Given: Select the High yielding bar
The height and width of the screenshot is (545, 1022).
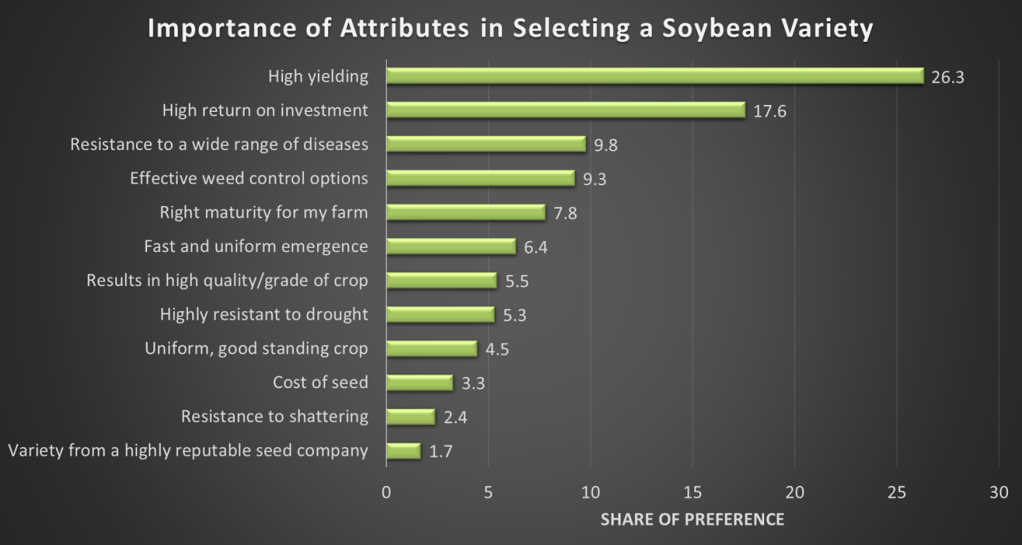Looking at the screenshot, I should pos(654,76).
